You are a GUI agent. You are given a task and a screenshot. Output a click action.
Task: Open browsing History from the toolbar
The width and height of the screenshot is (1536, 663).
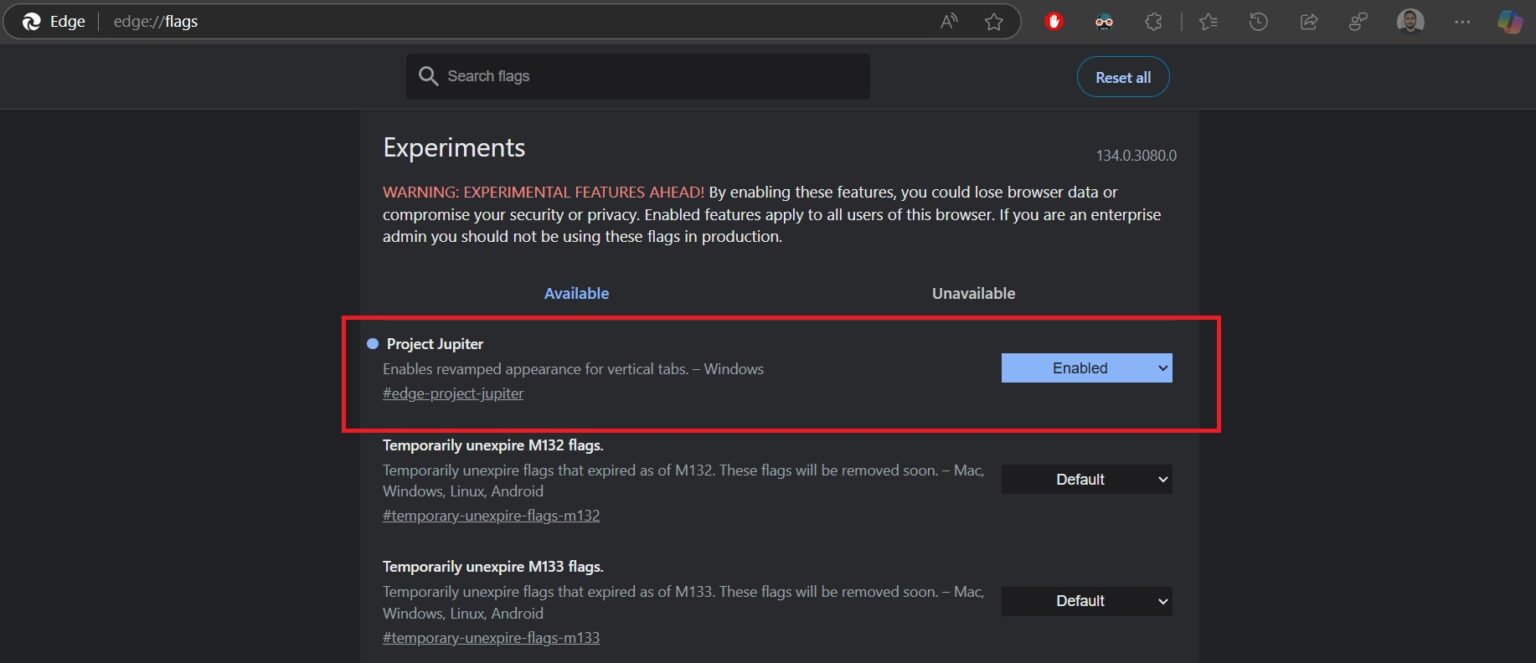[x=1259, y=21]
